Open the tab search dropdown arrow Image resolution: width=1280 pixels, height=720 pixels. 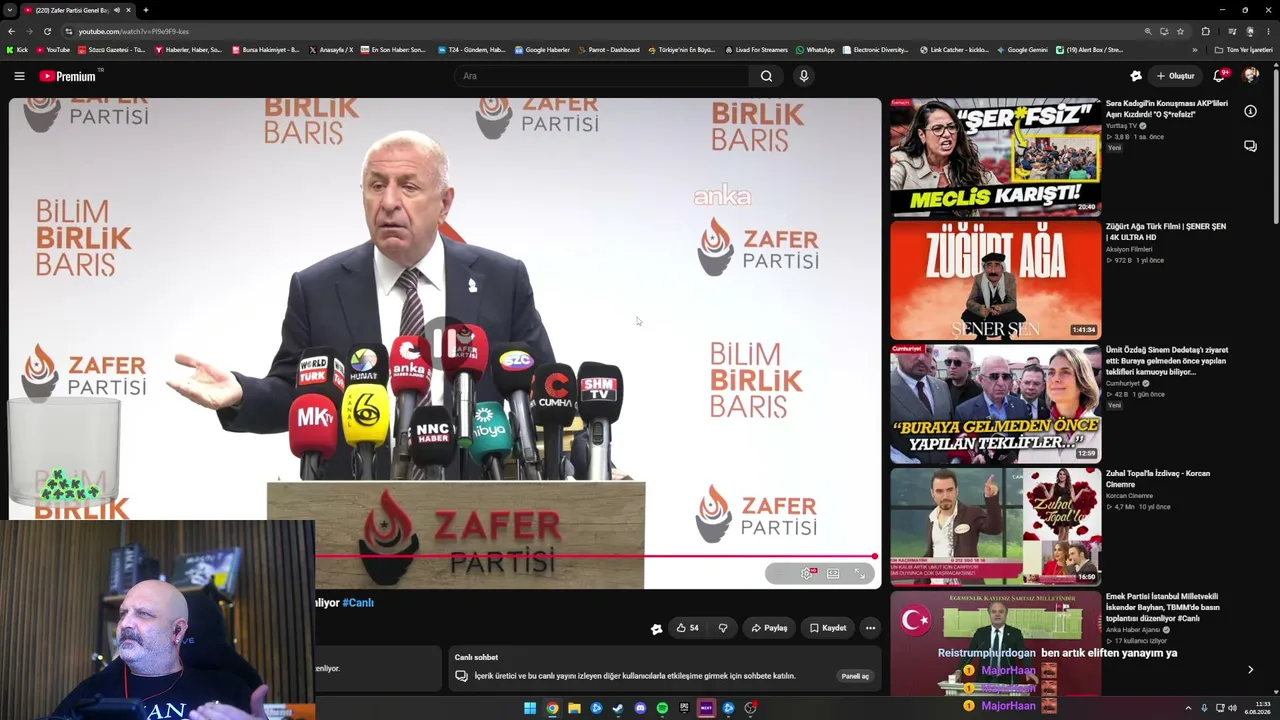[x=9, y=10]
